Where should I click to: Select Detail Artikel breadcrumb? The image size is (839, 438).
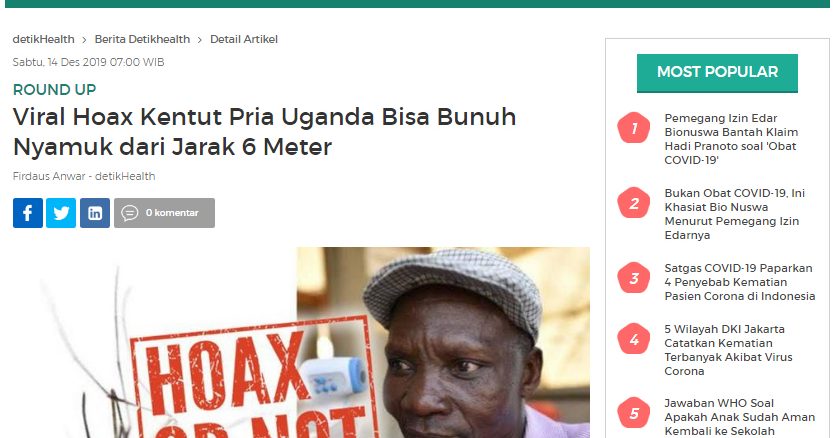coord(243,39)
